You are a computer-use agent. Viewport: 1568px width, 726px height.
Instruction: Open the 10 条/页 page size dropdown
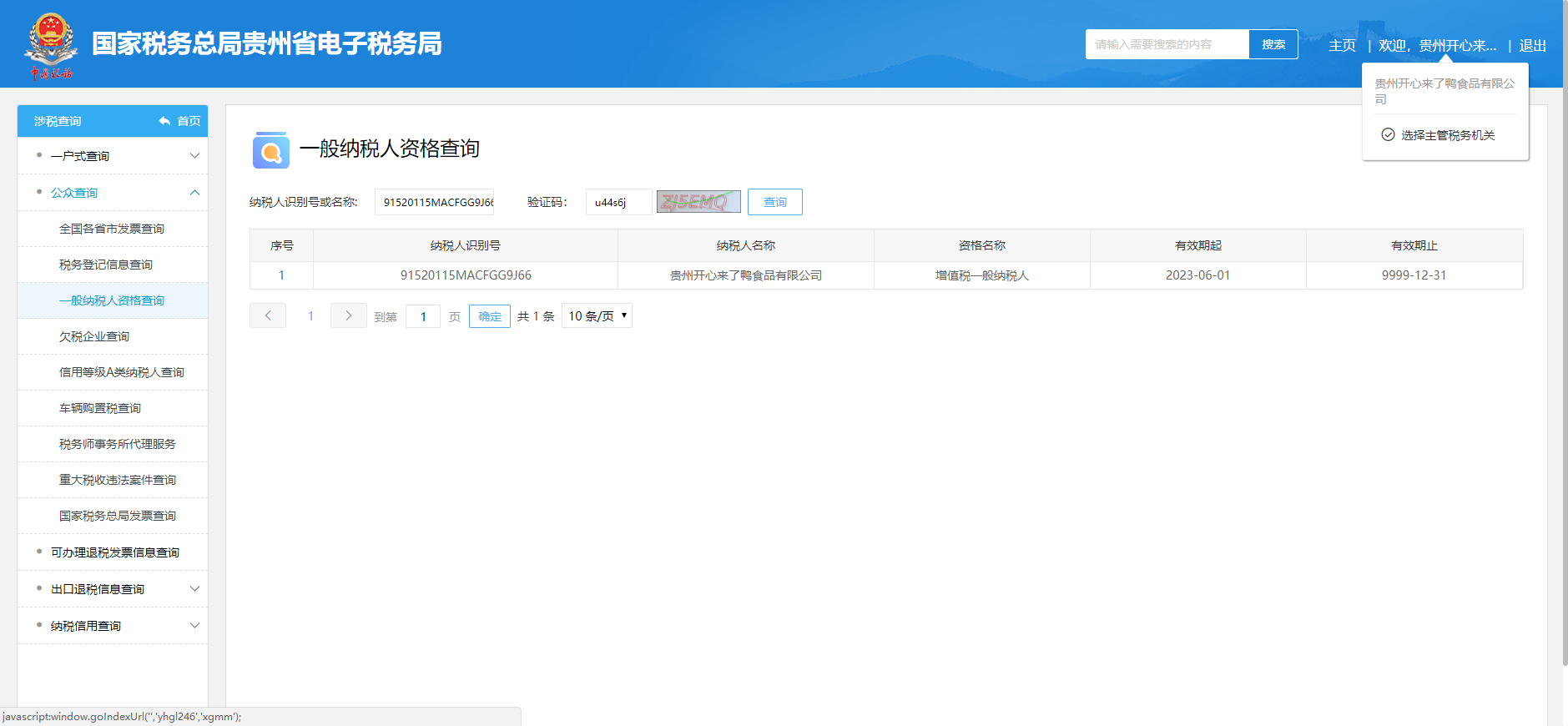597,315
